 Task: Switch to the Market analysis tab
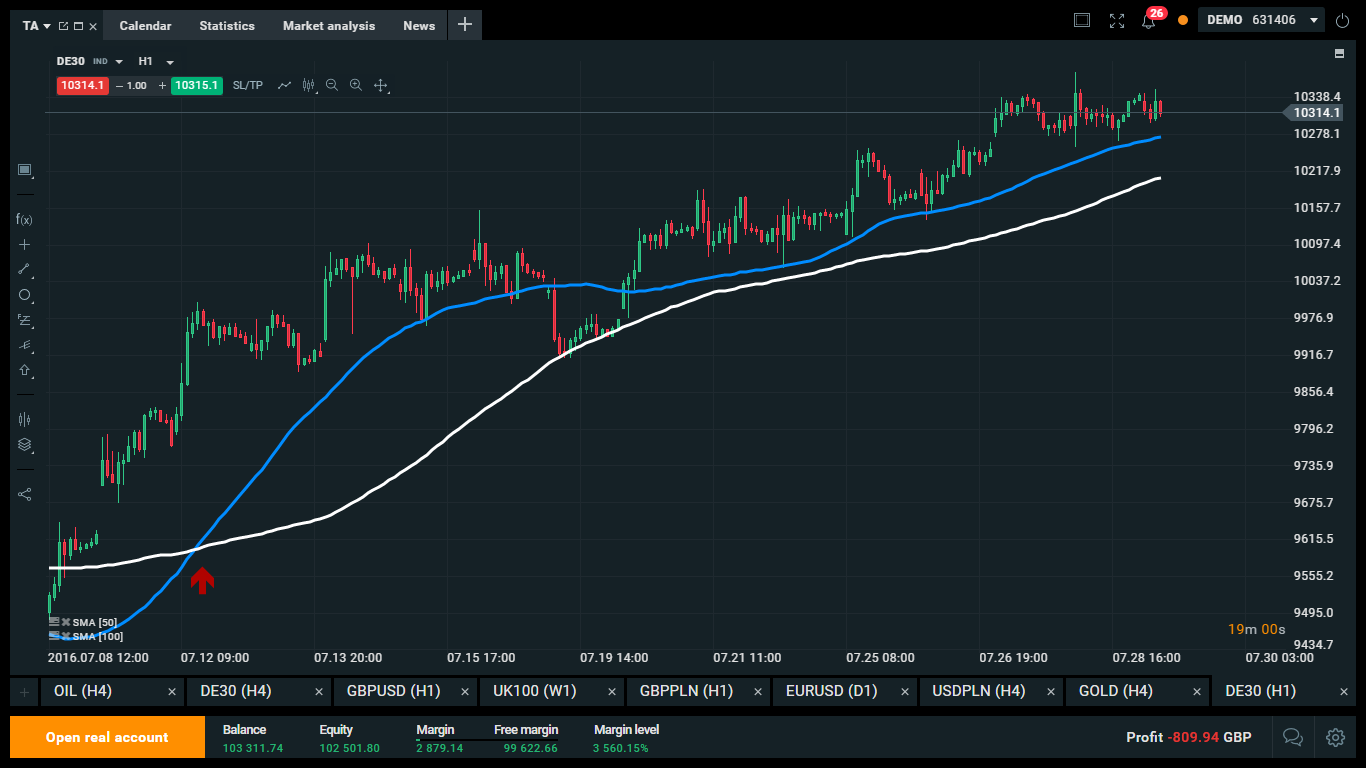(328, 26)
